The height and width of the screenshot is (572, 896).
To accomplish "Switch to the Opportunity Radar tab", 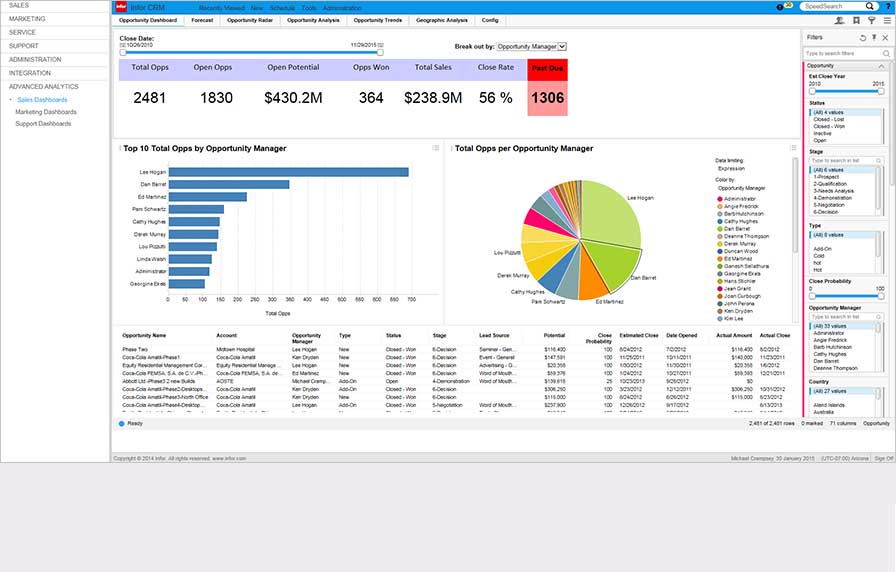I will pos(250,20).
